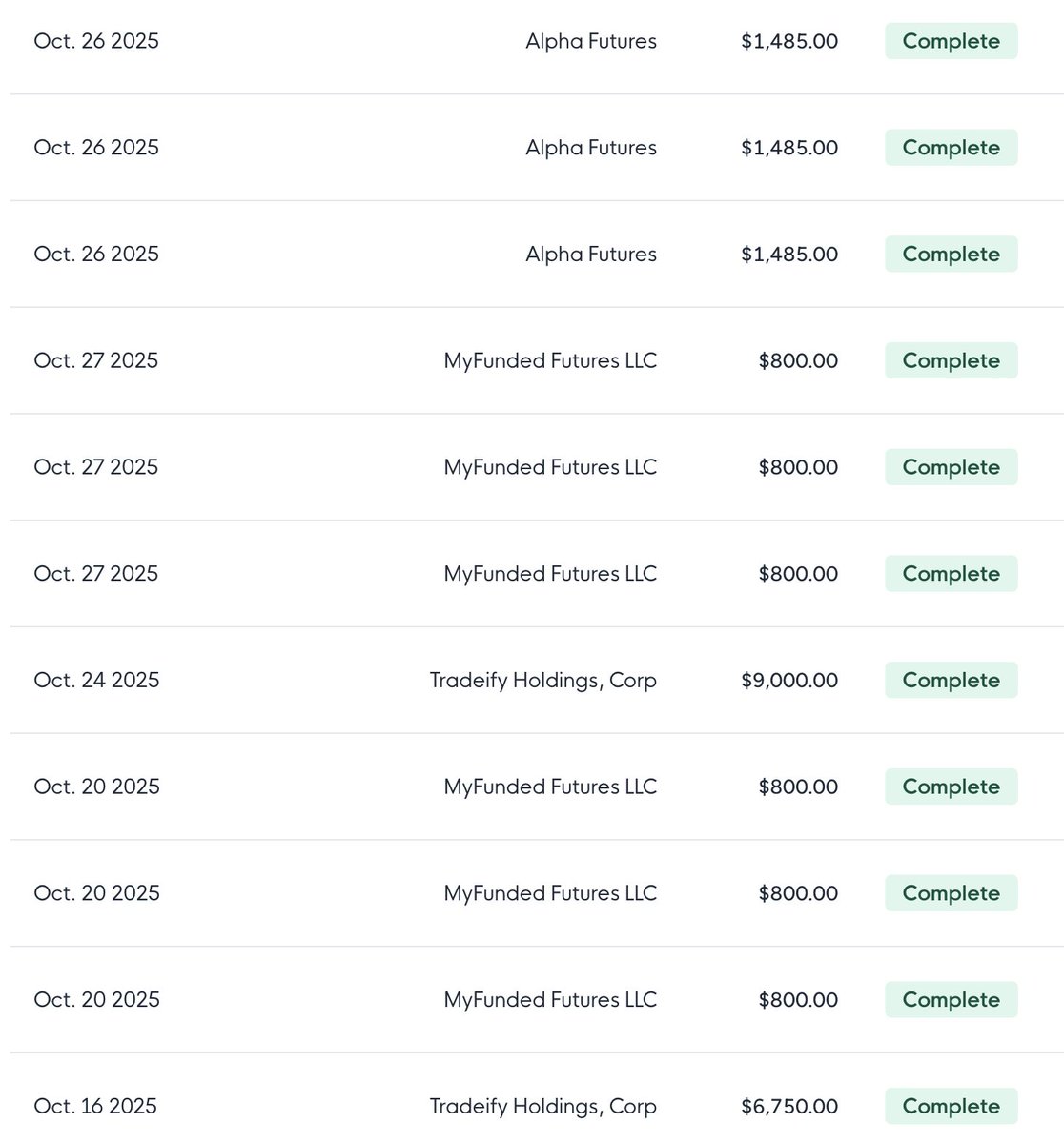Click Complete badge on the $9,000.00 Tradeify row

[x=951, y=680]
